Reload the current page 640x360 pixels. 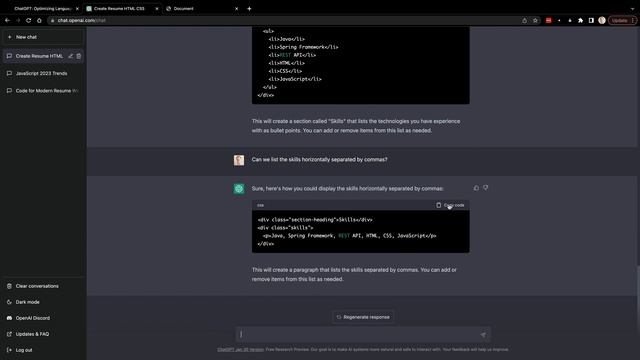click(29, 20)
